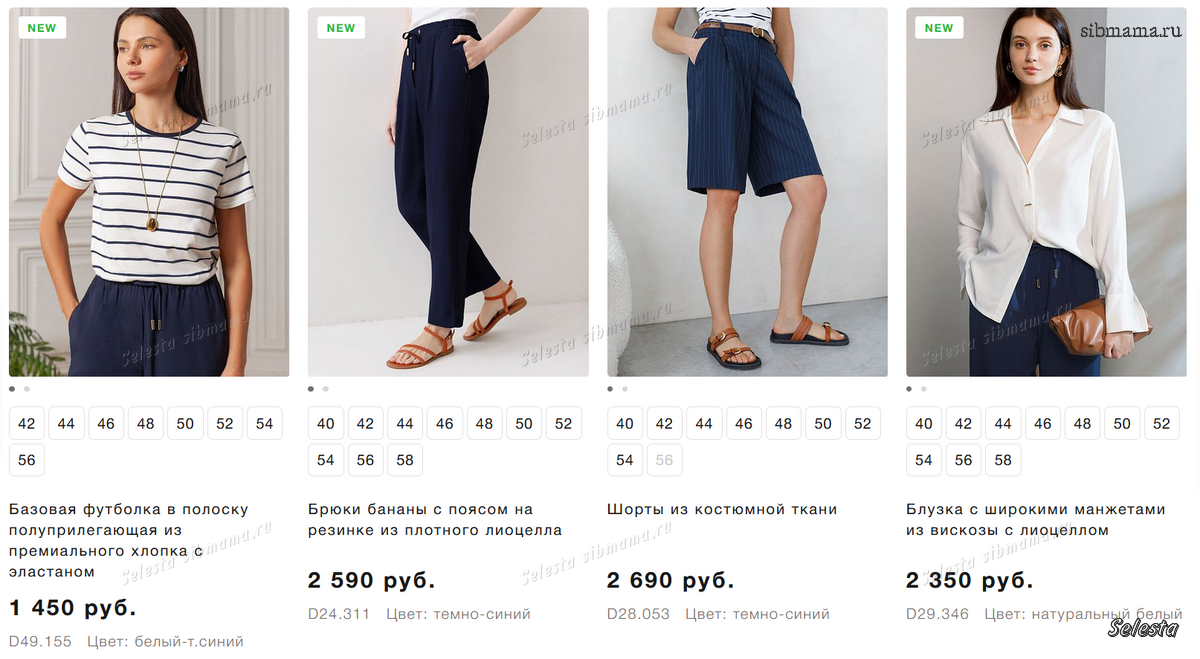The width and height of the screenshot is (1200, 659).
Task: Pick size 44 for white blouse
Action: [1003, 424]
